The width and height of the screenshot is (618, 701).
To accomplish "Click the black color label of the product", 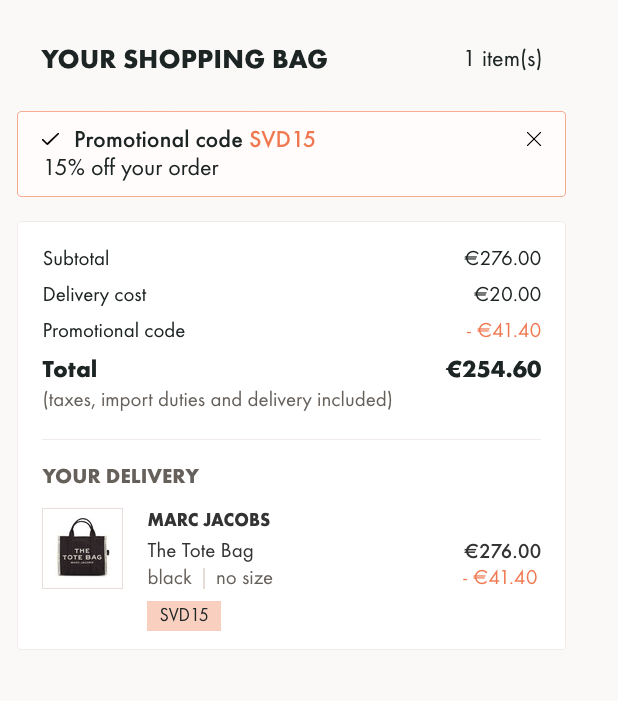I will coord(169,578).
